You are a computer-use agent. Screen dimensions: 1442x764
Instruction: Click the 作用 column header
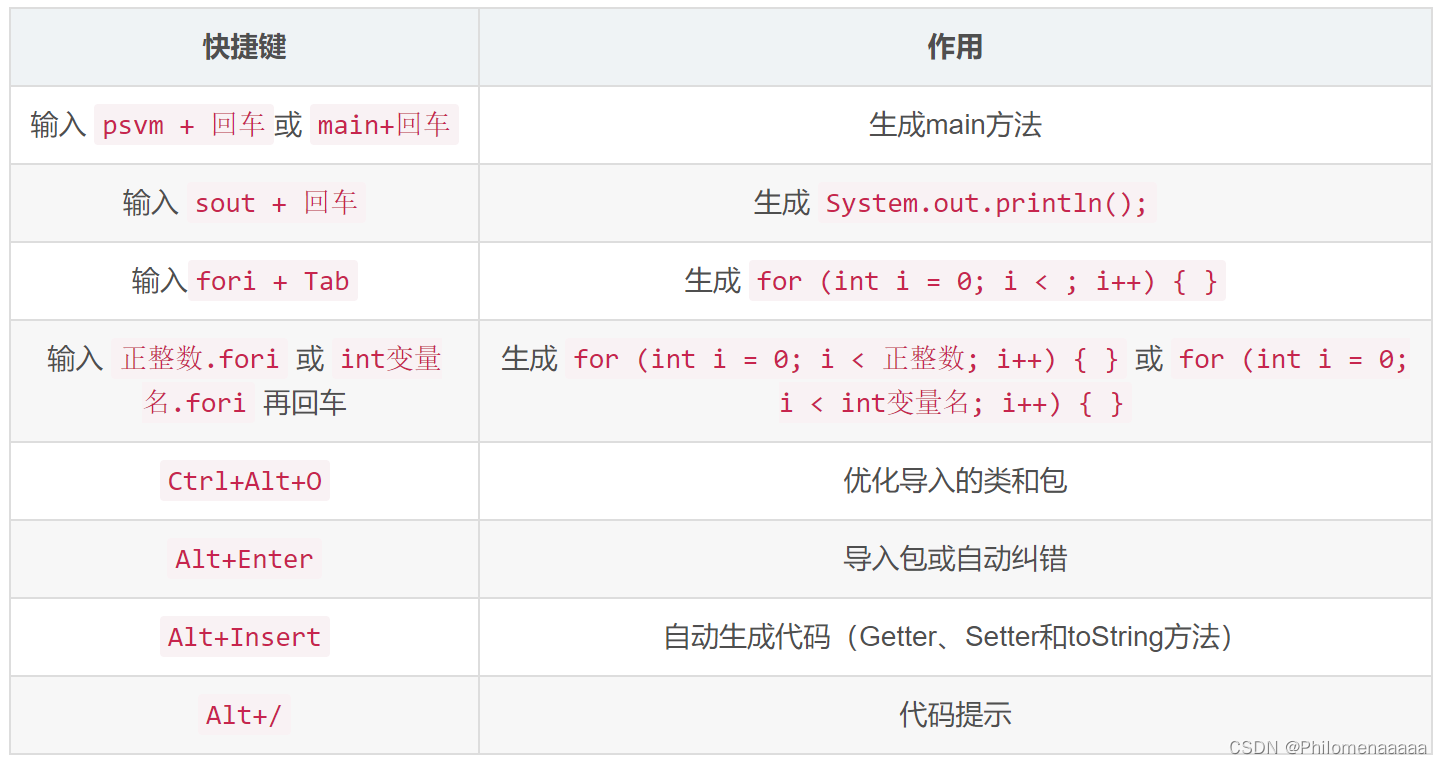955,47
